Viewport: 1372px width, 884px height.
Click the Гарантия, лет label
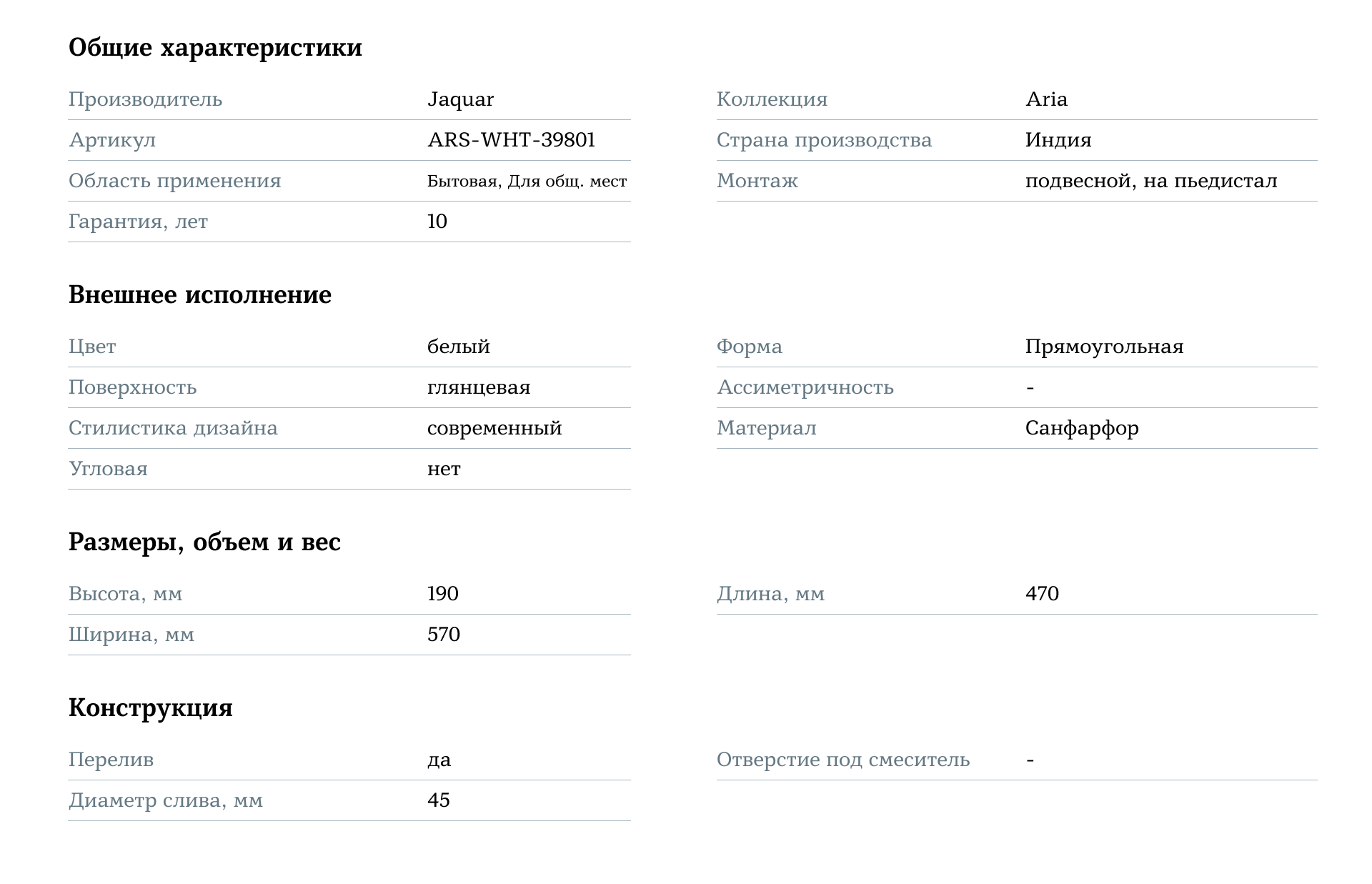tap(138, 222)
